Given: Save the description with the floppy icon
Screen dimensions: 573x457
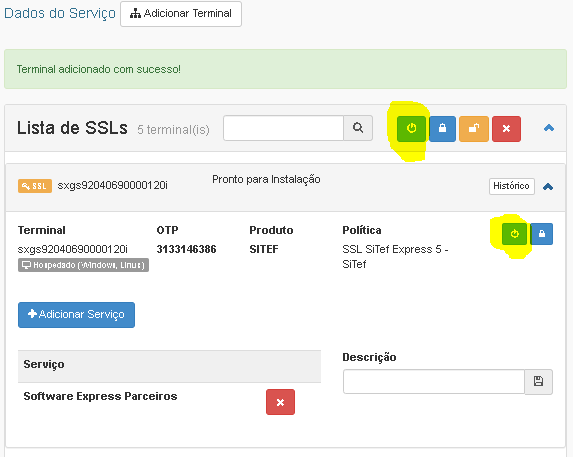Looking at the screenshot, I should tap(538, 381).
